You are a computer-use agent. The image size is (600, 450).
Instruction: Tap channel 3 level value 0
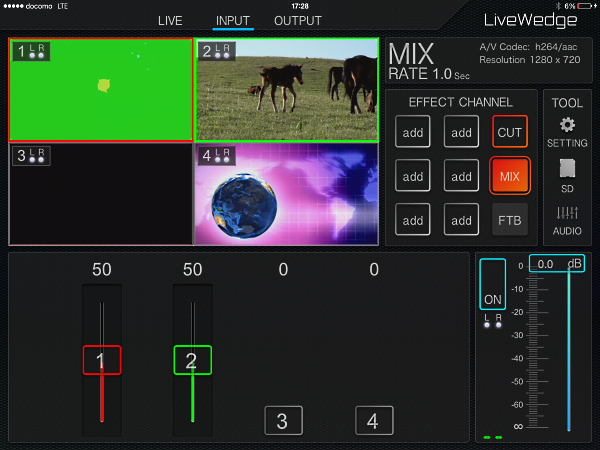(283, 269)
